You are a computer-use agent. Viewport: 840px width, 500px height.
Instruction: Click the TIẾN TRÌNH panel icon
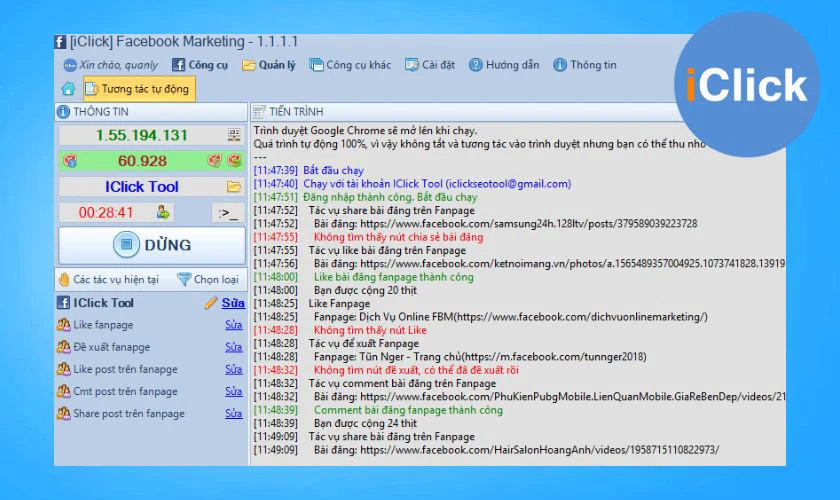(x=259, y=111)
